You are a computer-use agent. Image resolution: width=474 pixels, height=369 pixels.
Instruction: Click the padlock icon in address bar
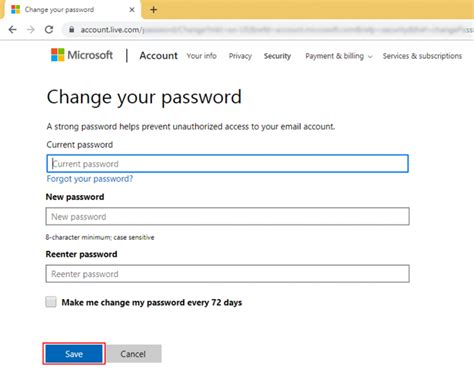click(71, 30)
